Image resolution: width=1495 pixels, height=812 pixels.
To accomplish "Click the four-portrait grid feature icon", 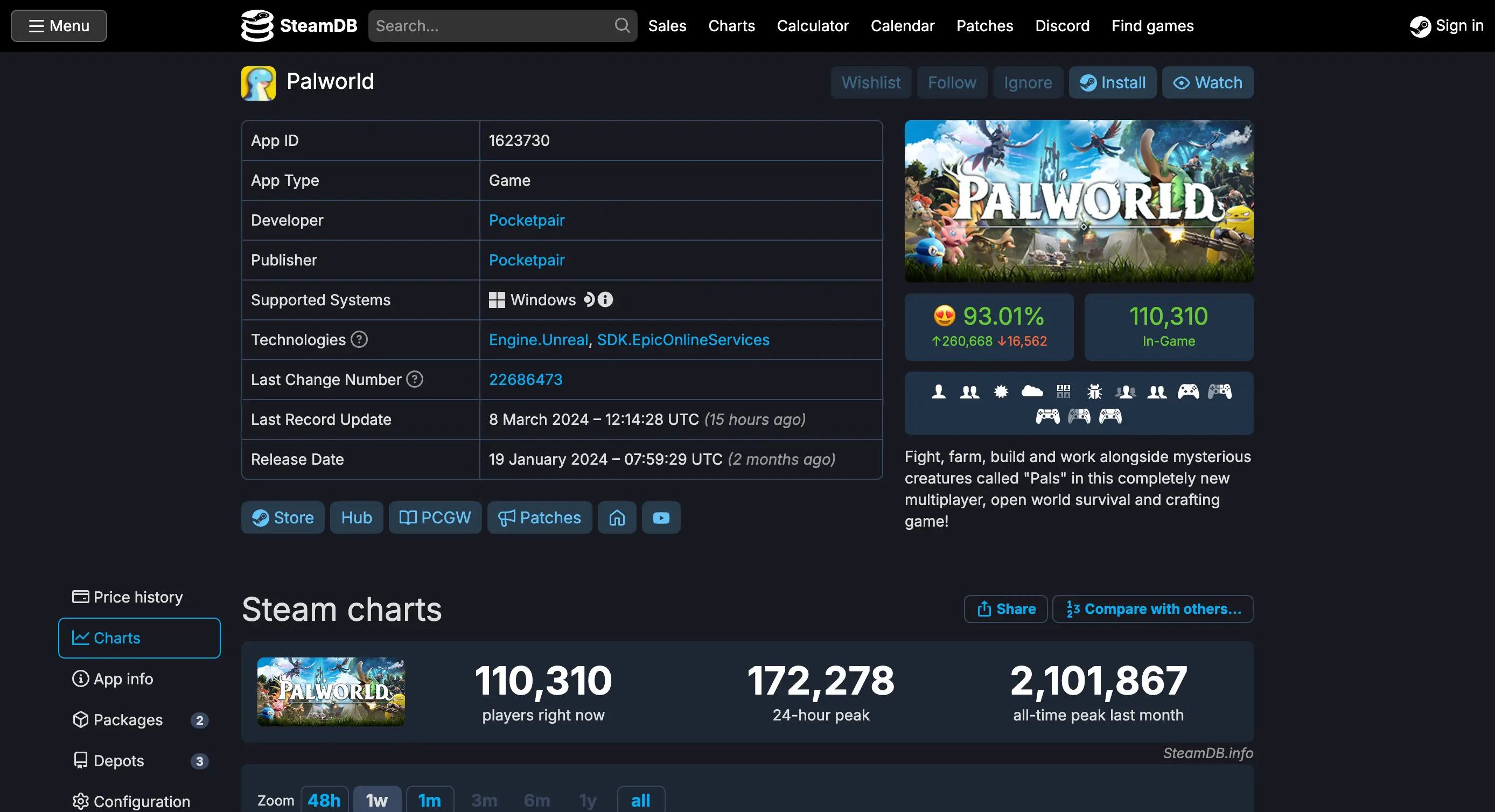I will (x=1063, y=392).
